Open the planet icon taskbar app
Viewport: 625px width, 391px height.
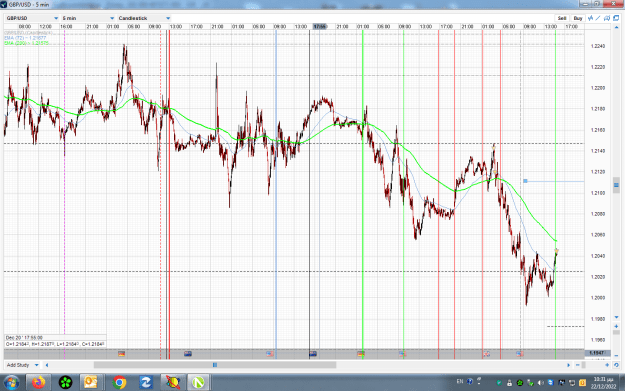pos(173,383)
